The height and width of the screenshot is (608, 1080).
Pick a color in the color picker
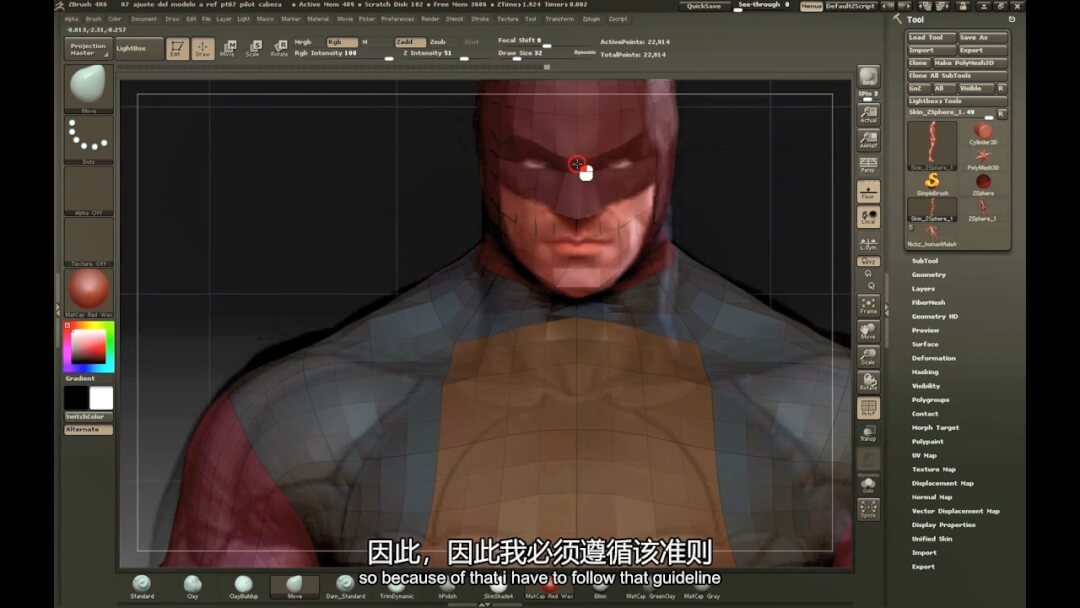89,347
